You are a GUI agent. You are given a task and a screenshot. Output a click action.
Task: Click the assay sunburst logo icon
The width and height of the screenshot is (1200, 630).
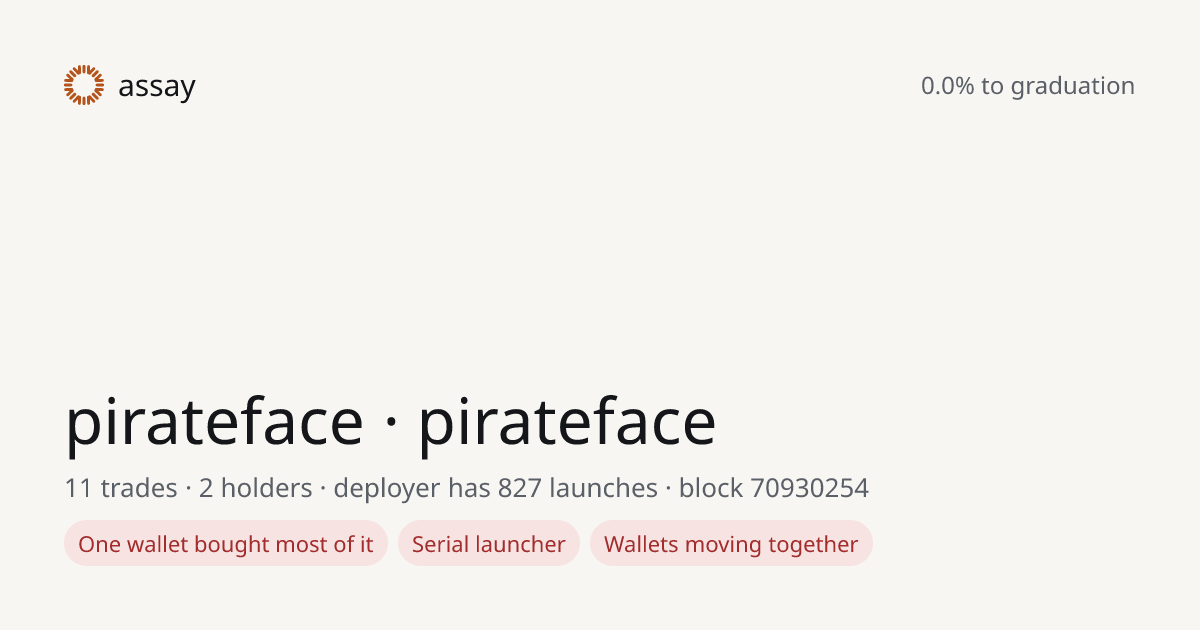(x=84, y=85)
